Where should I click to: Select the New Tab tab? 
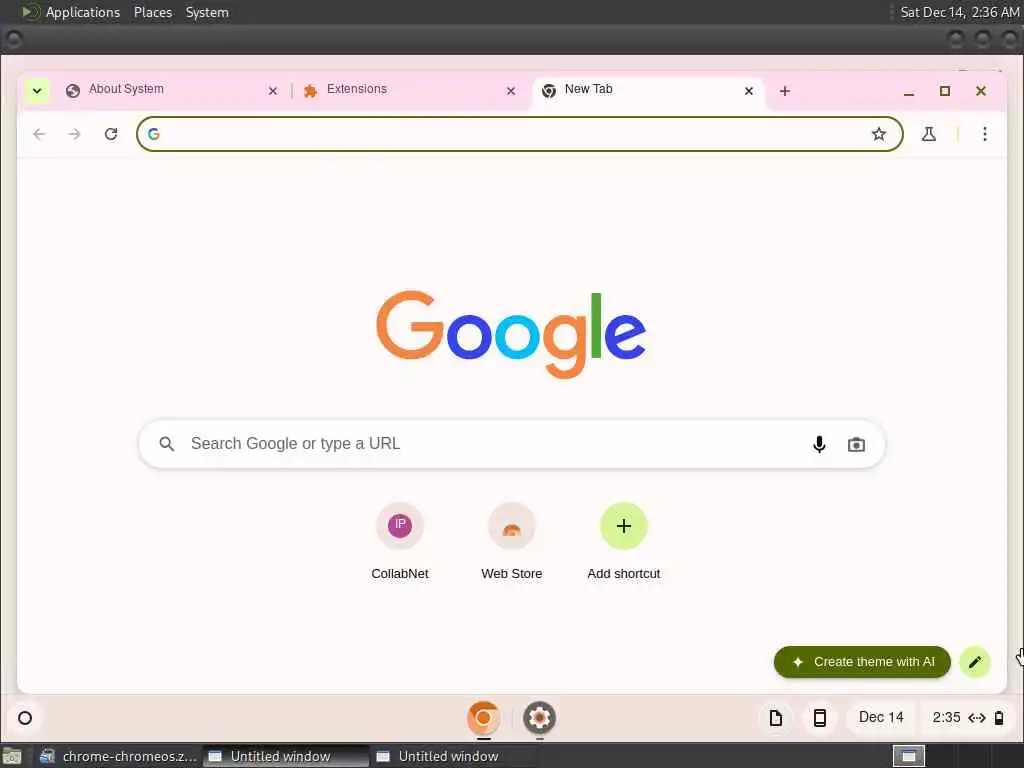pyautogui.click(x=648, y=90)
